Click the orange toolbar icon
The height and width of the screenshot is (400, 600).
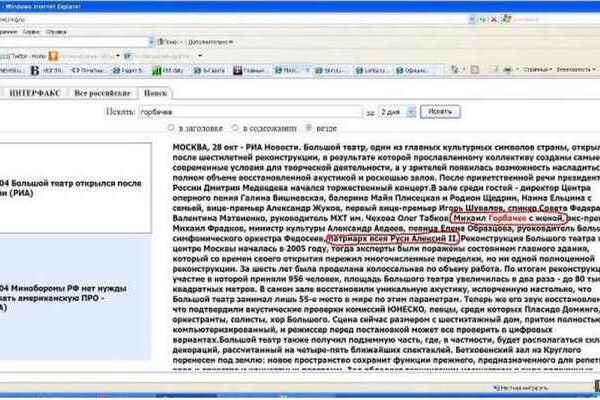(x=53, y=56)
